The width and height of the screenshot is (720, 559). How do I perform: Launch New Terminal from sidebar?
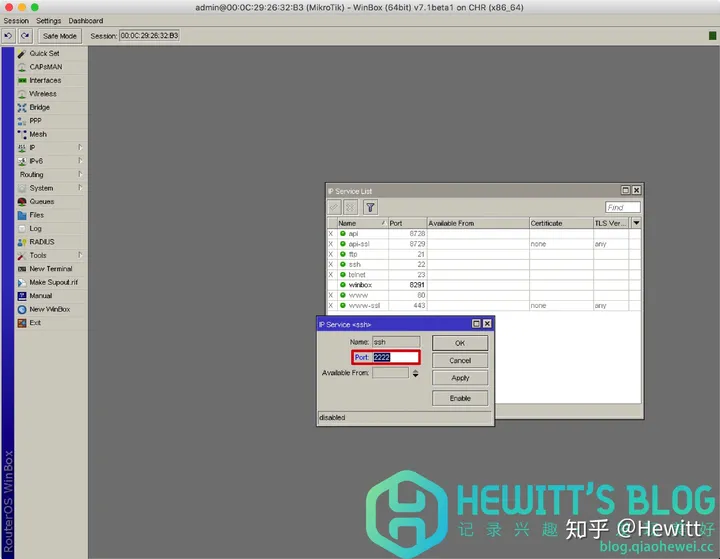pos(51,269)
